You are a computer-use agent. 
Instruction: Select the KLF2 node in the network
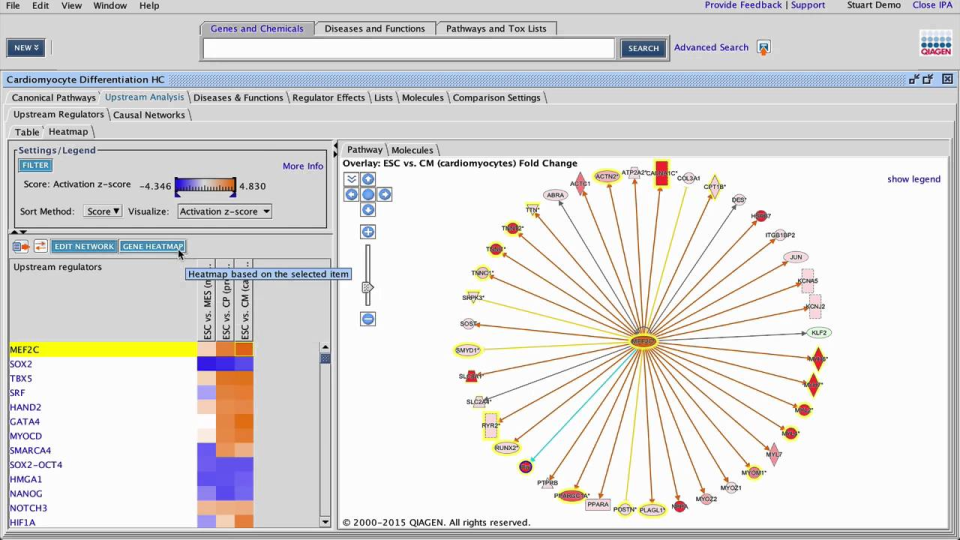coord(819,333)
